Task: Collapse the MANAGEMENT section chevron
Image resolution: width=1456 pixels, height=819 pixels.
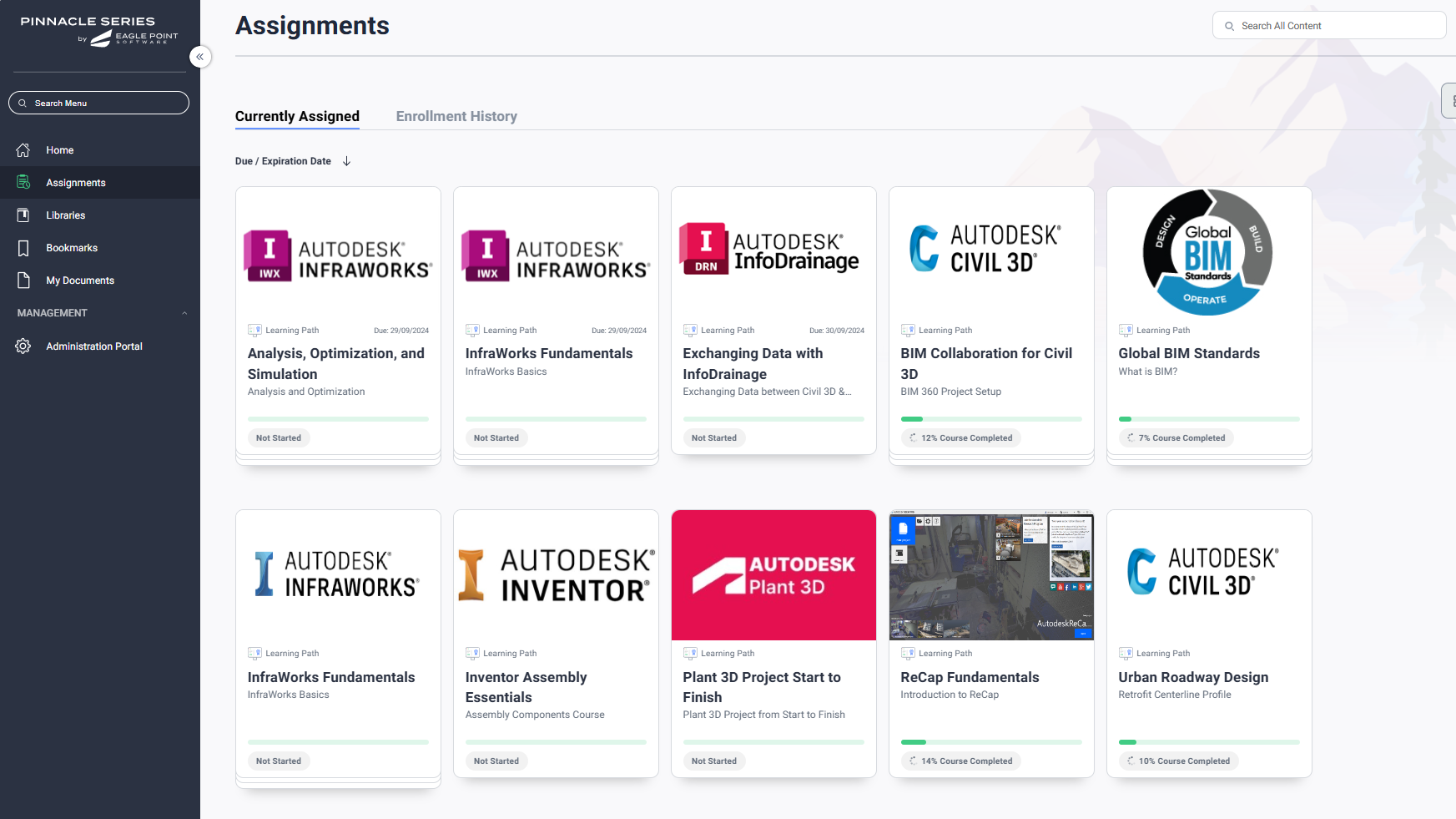Action: (184, 313)
